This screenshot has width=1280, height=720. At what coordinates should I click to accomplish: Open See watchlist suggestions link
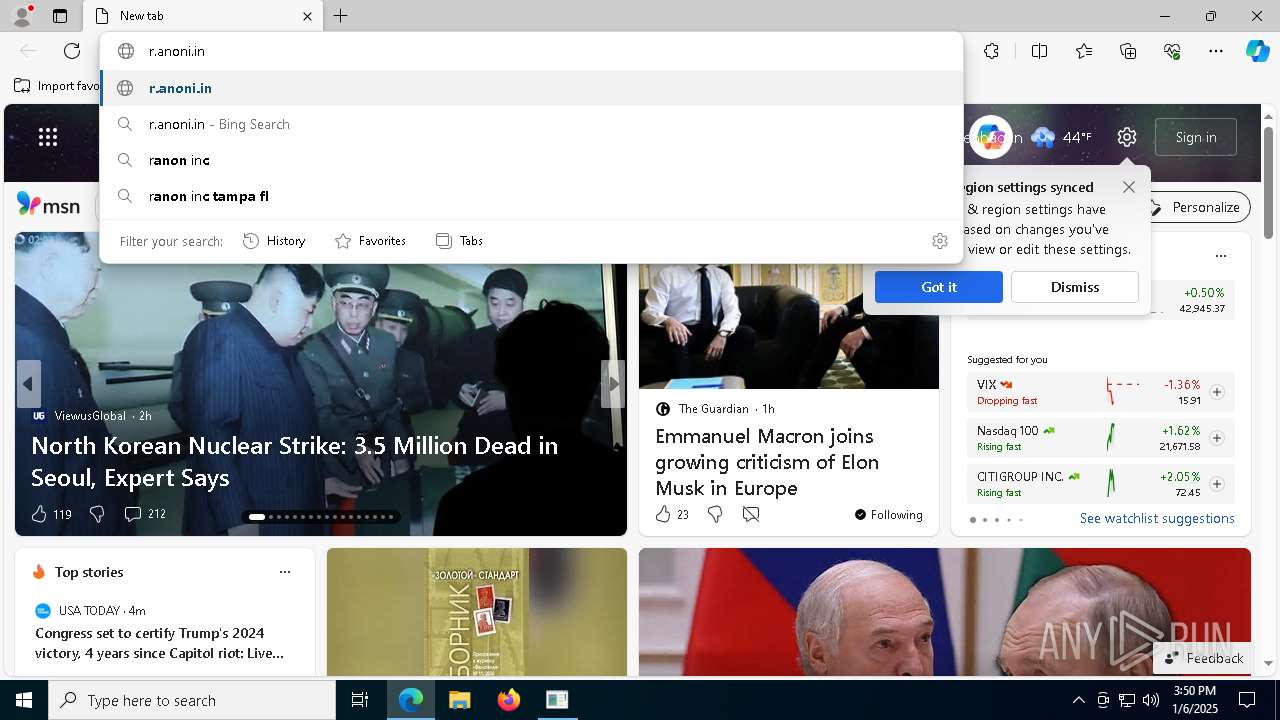(1157, 518)
